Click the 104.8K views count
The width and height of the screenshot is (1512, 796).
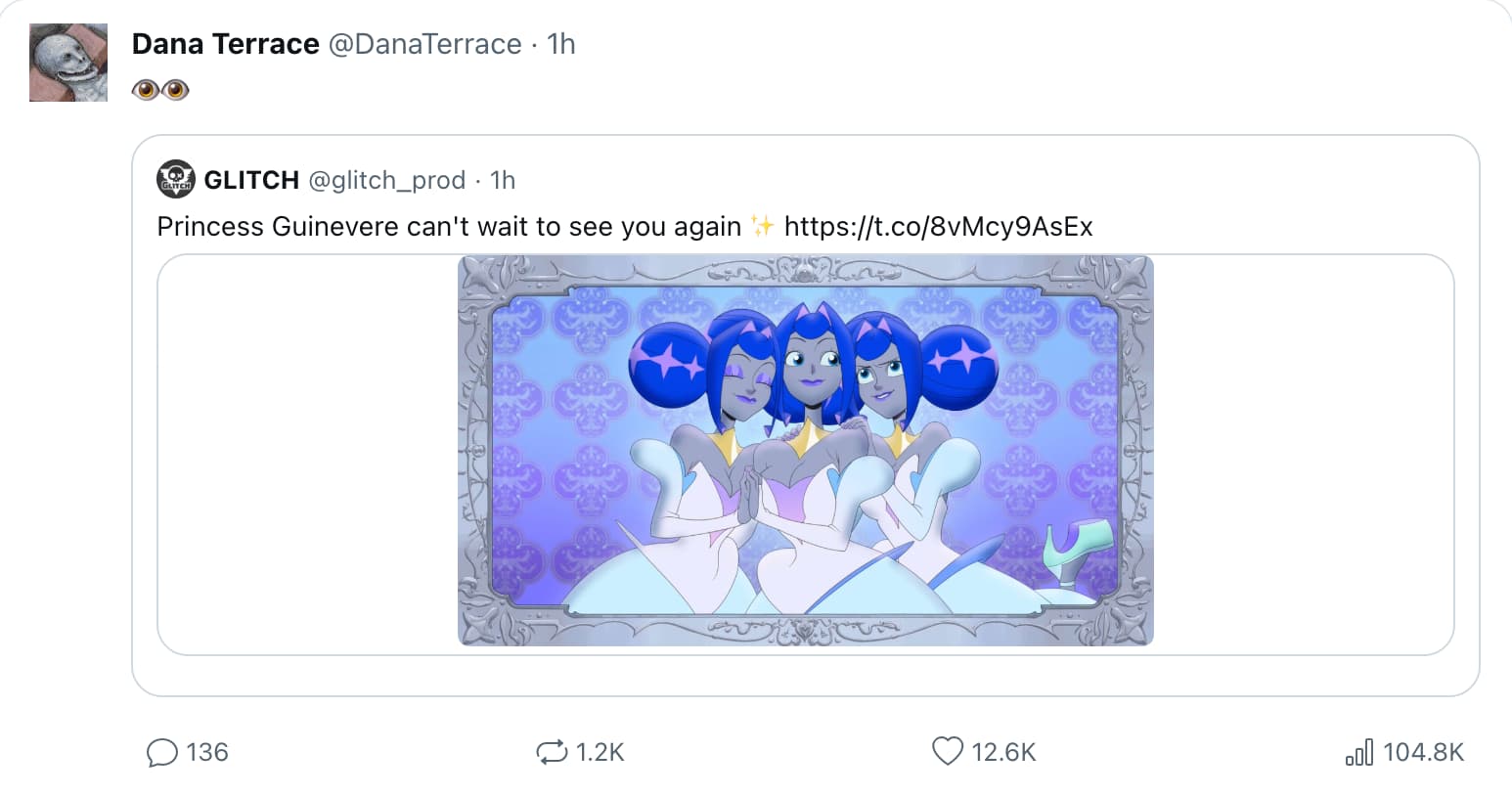(x=1423, y=752)
